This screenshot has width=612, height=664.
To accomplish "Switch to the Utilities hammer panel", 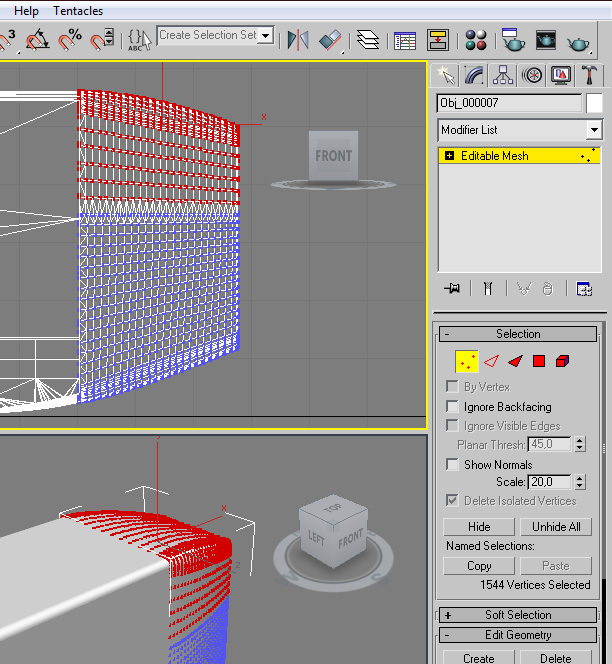I will click(x=589, y=75).
